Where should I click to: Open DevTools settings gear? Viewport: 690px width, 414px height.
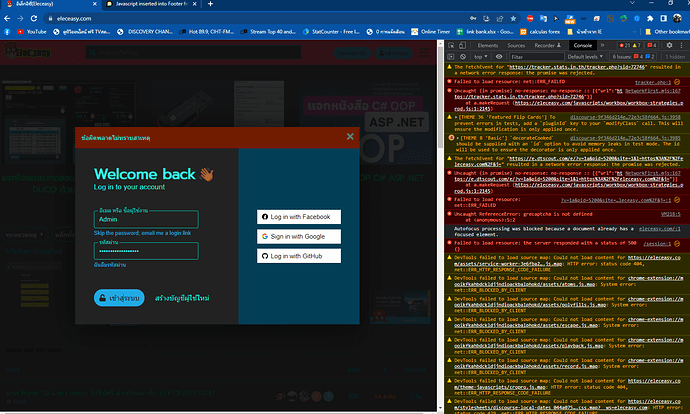tap(669, 45)
